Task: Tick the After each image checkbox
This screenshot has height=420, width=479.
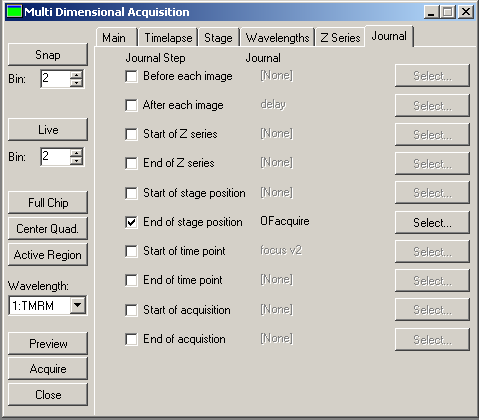Action: tap(131, 105)
